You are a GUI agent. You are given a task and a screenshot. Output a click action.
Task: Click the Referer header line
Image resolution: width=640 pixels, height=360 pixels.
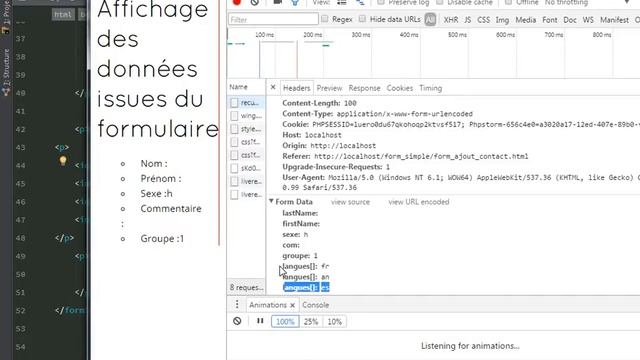[405, 156]
